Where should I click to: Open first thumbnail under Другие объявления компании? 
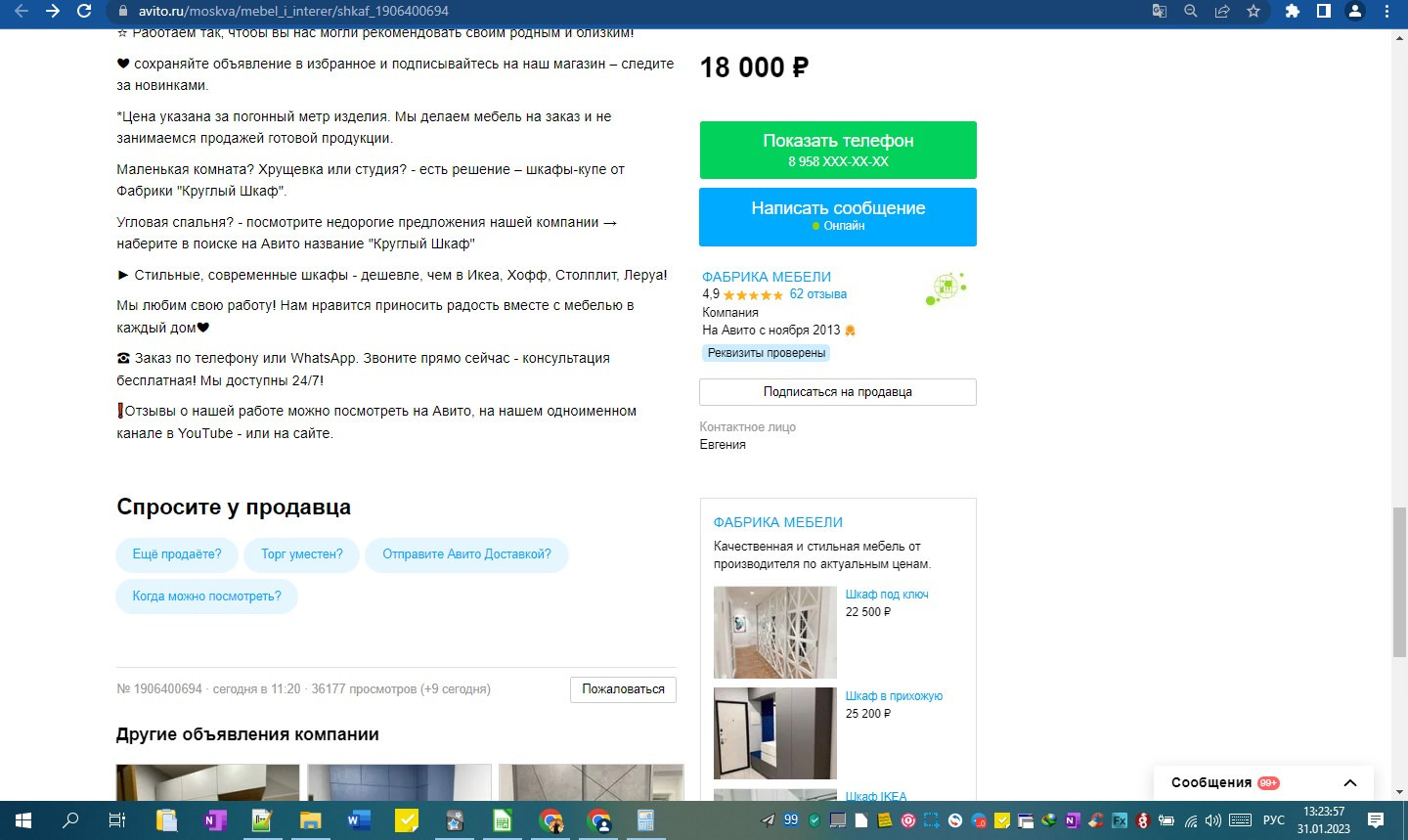coord(207,782)
